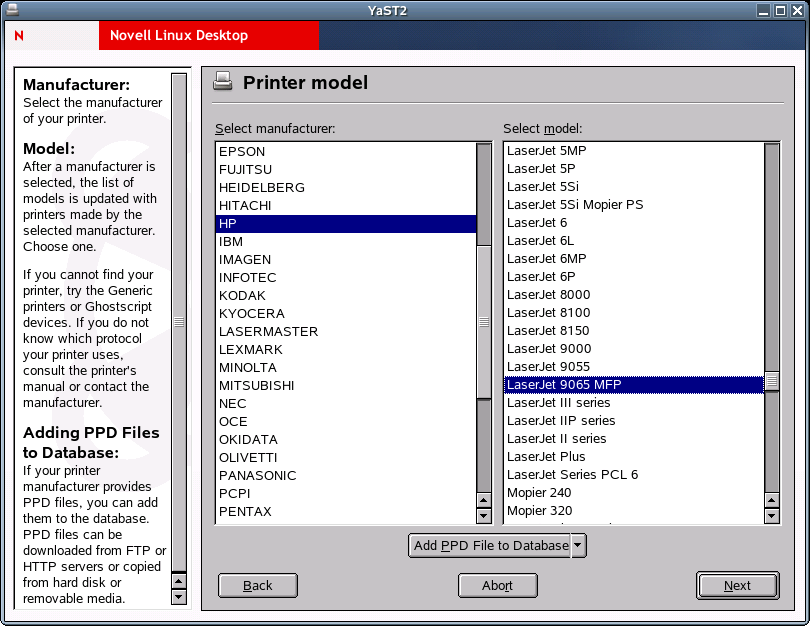Abort the printer setup
The height and width of the screenshot is (626, 810).
(497, 585)
